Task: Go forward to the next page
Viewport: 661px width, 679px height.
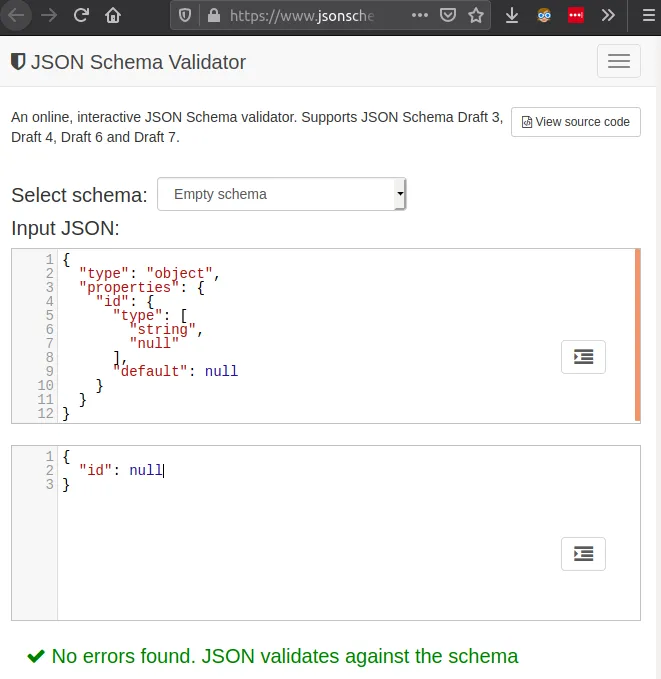Action: point(49,16)
